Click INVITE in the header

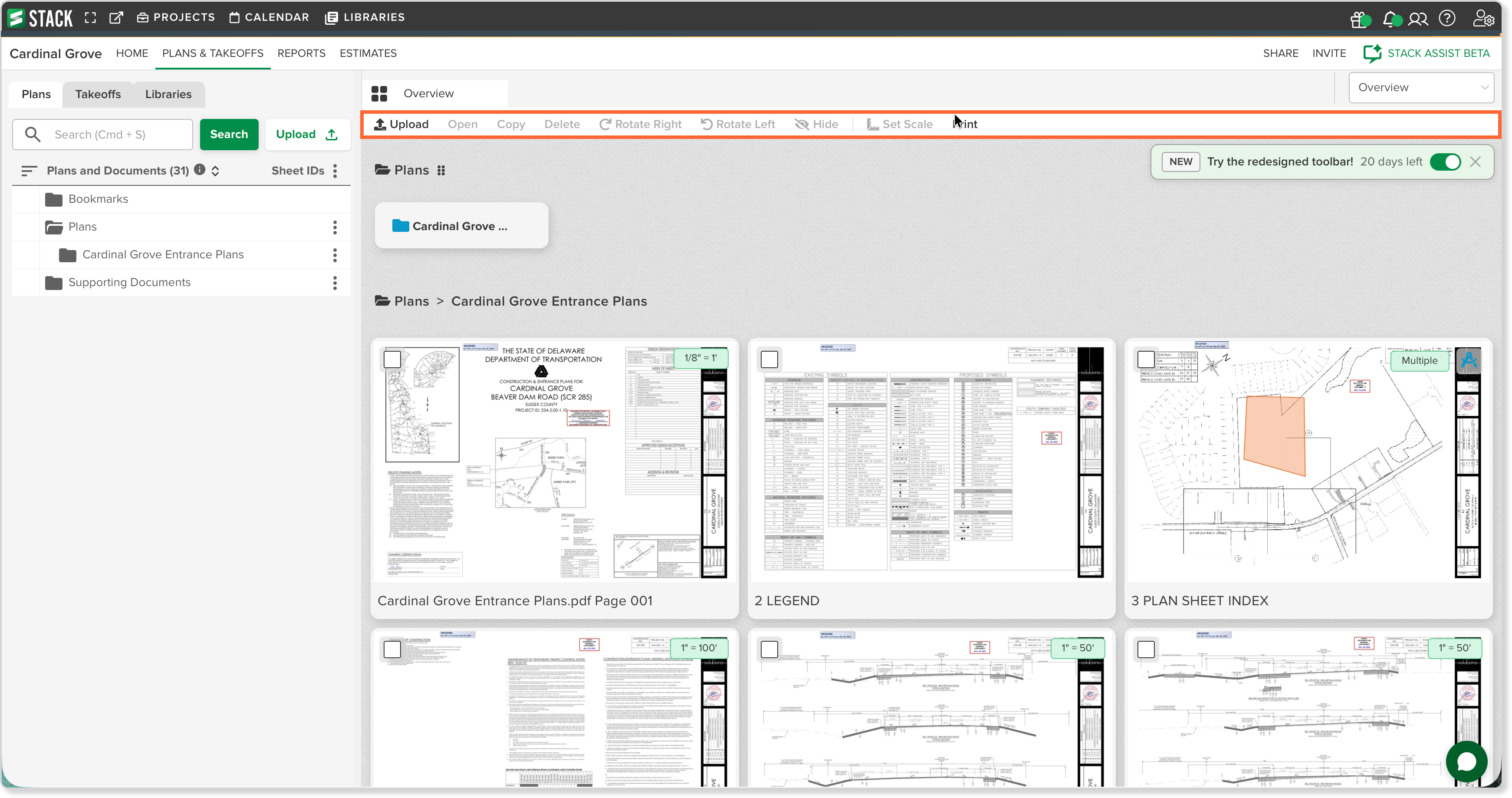point(1329,53)
